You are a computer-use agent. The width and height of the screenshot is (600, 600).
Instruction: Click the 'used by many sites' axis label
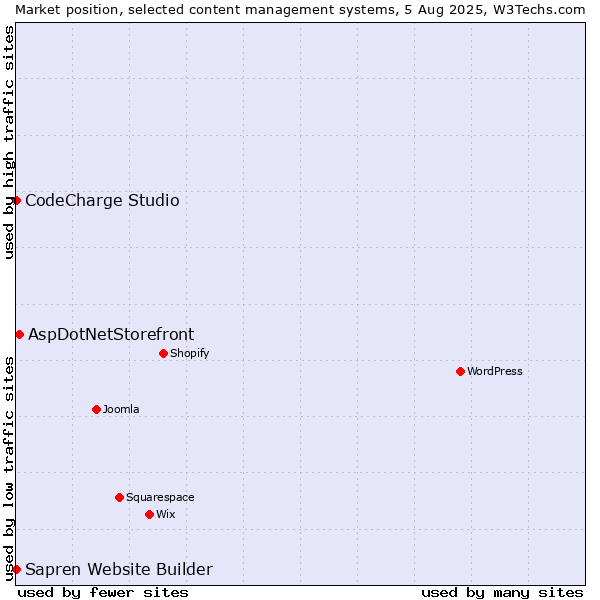(x=502, y=593)
